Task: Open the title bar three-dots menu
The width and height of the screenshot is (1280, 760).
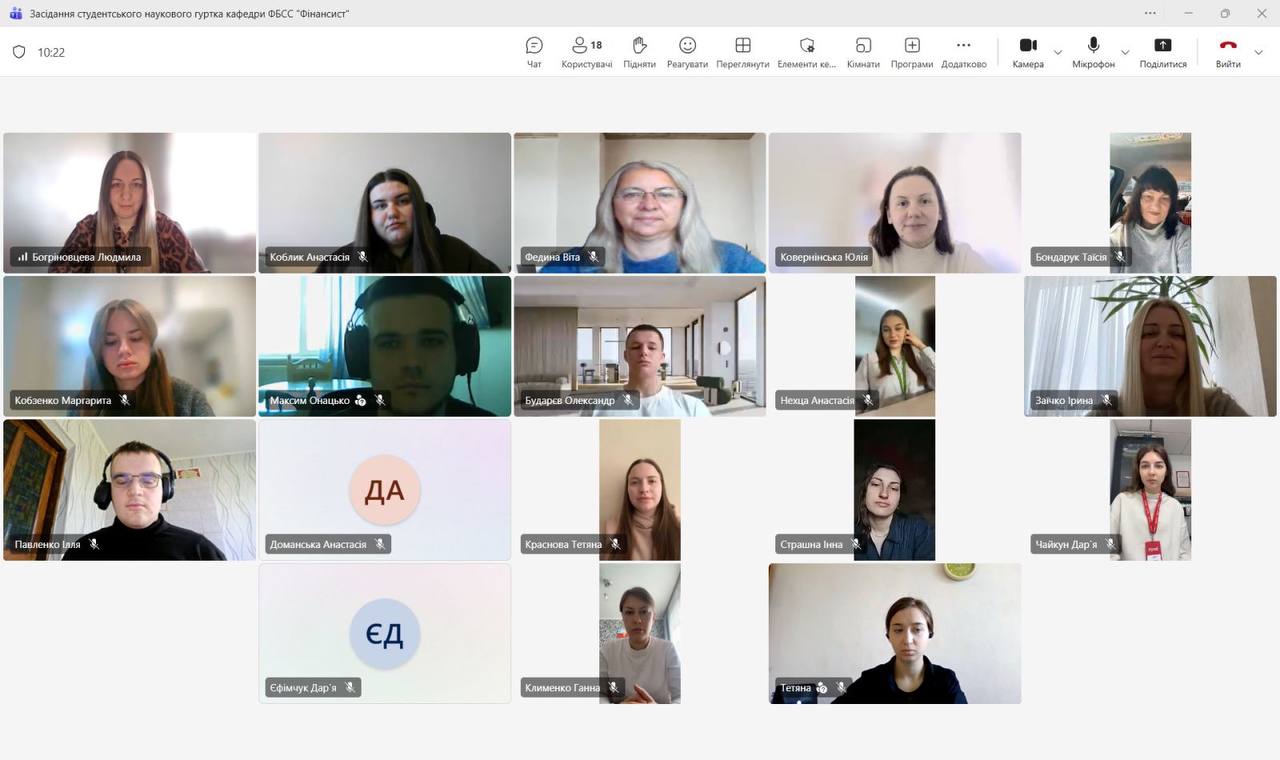Action: click(1151, 13)
